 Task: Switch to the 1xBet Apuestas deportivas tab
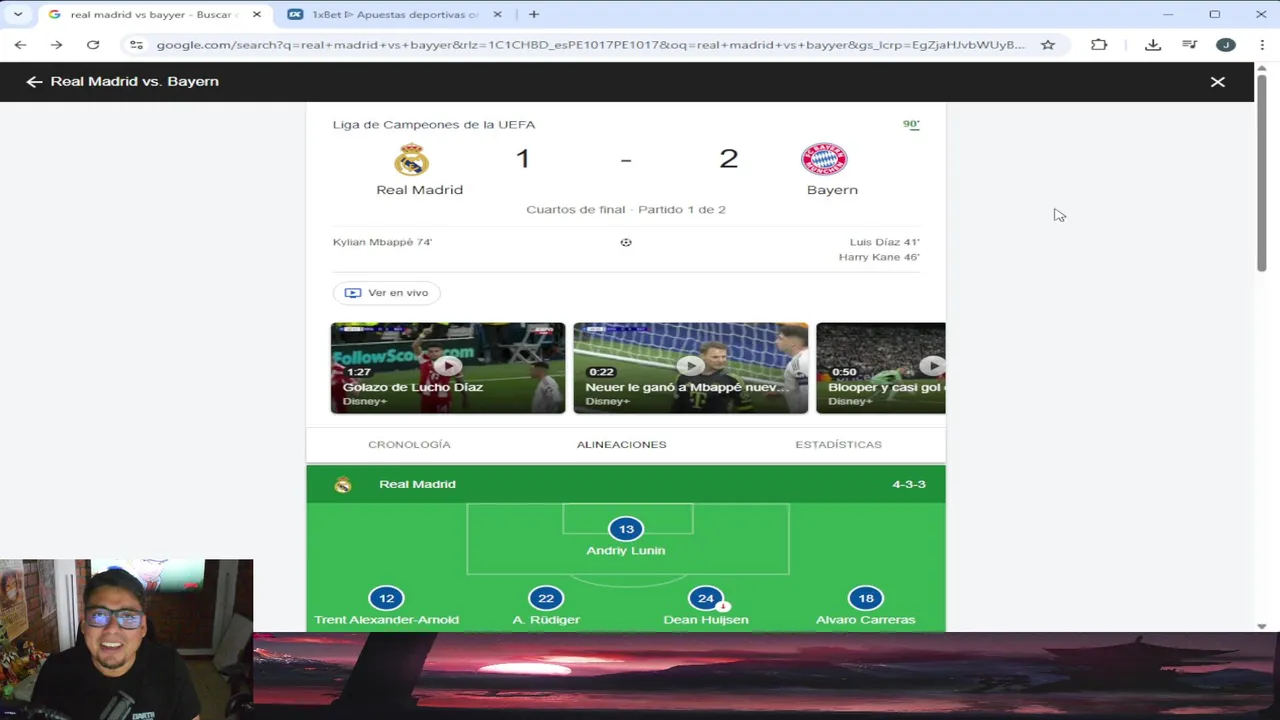[395, 15]
